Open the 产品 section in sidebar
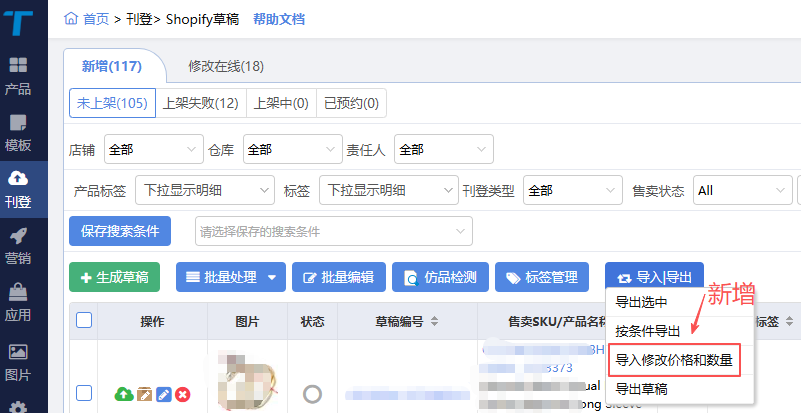Screen dimensions: 801x413 18,75
